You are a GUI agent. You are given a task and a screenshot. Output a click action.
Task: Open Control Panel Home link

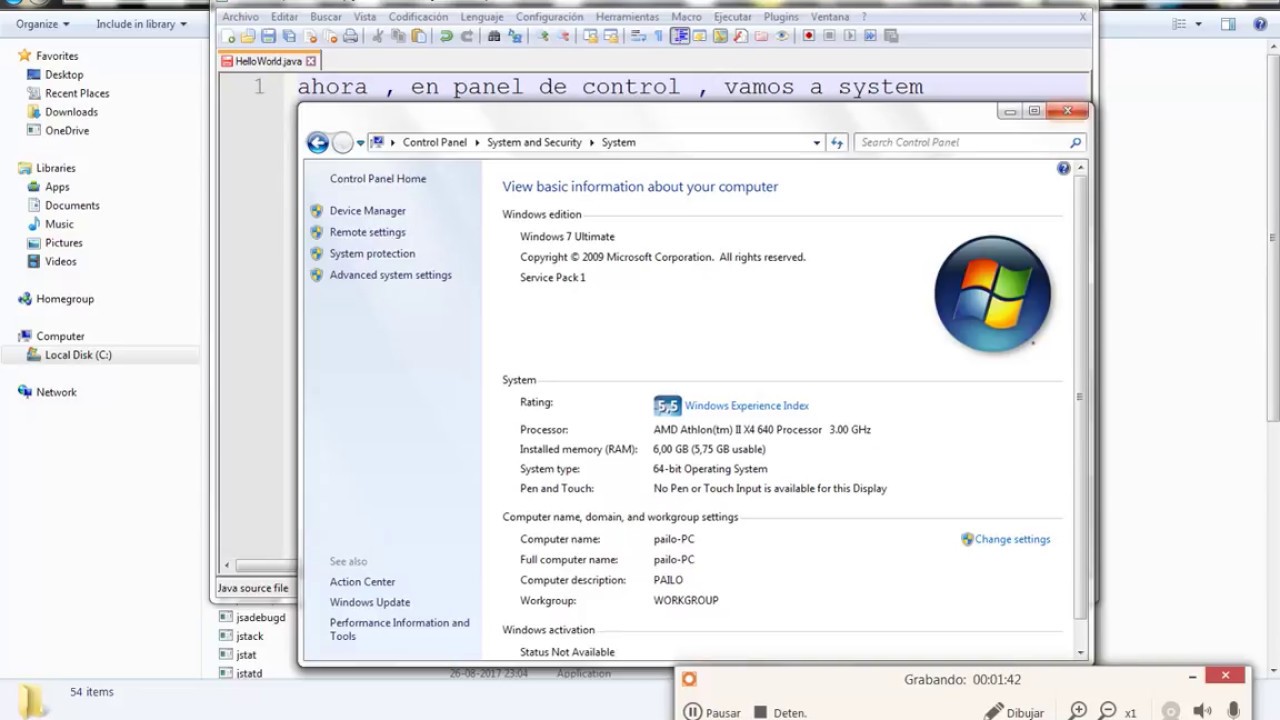click(378, 179)
